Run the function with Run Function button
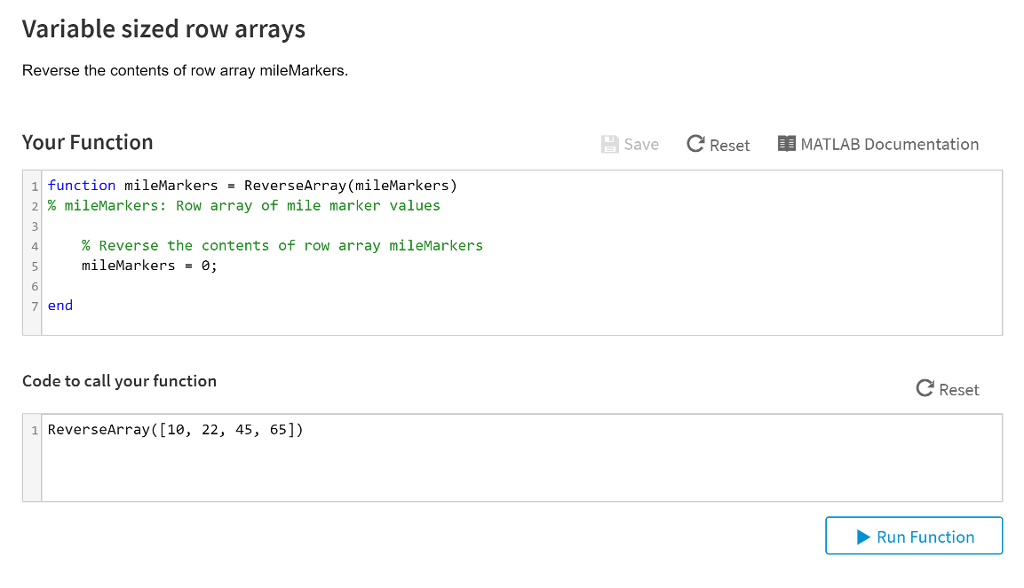Image resolution: width=1024 pixels, height=588 pixels. click(x=914, y=536)
